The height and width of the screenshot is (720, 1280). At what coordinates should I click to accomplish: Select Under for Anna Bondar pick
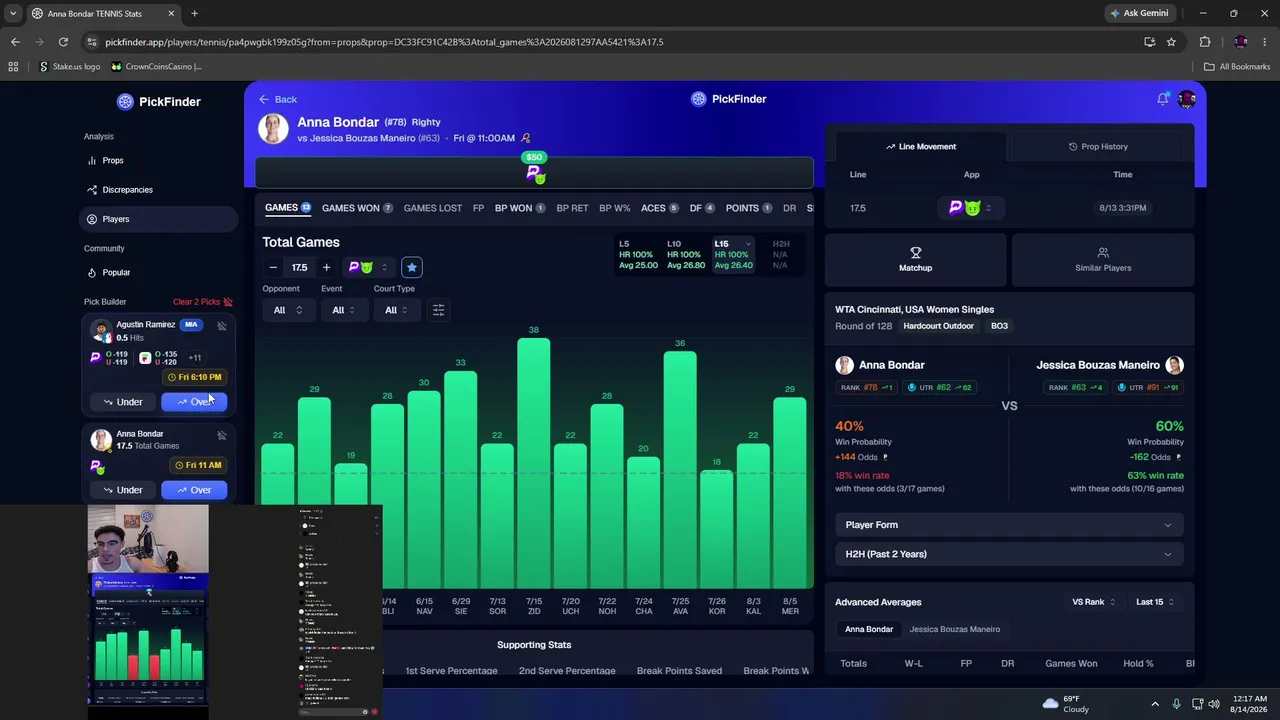click(x=123, y=490)
